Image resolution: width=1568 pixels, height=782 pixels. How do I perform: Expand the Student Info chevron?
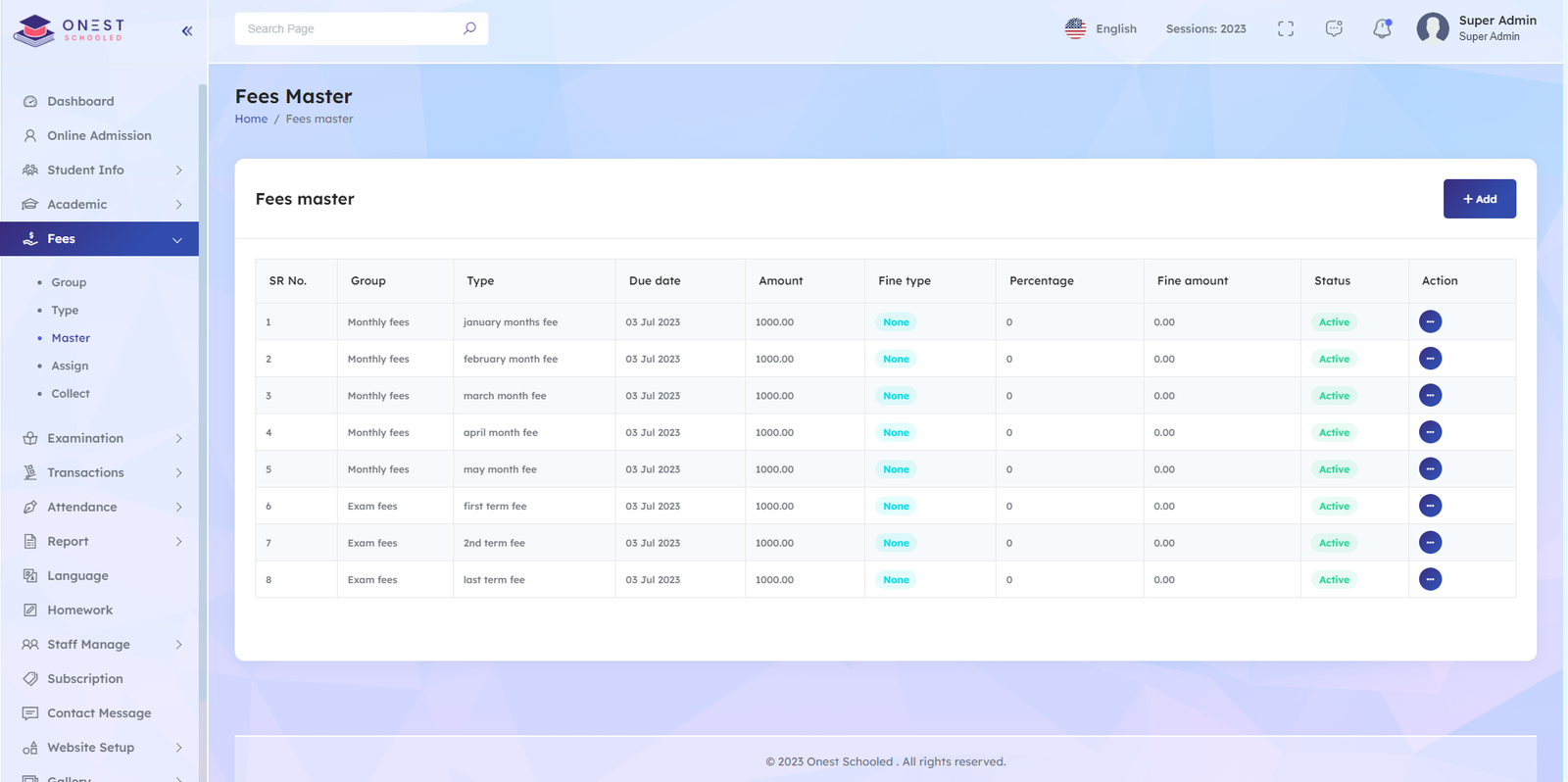click(178, 170)
